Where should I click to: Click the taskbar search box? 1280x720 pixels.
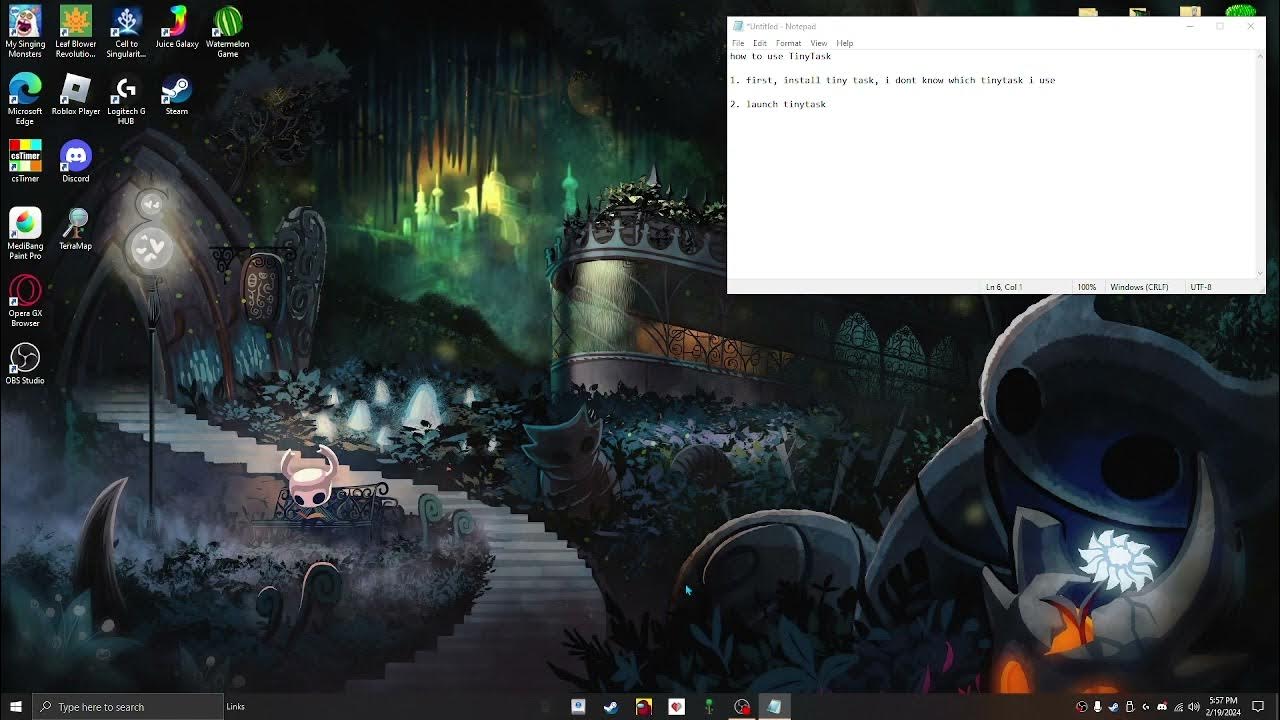(x=128, y=706)
